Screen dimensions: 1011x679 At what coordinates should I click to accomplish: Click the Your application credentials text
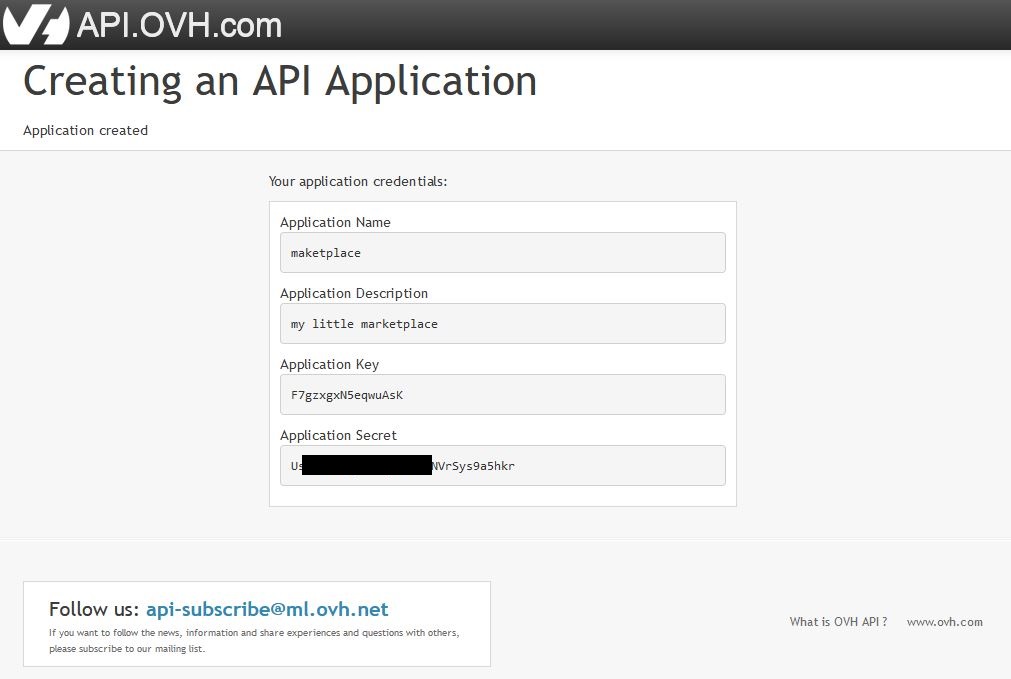(358, 182)
